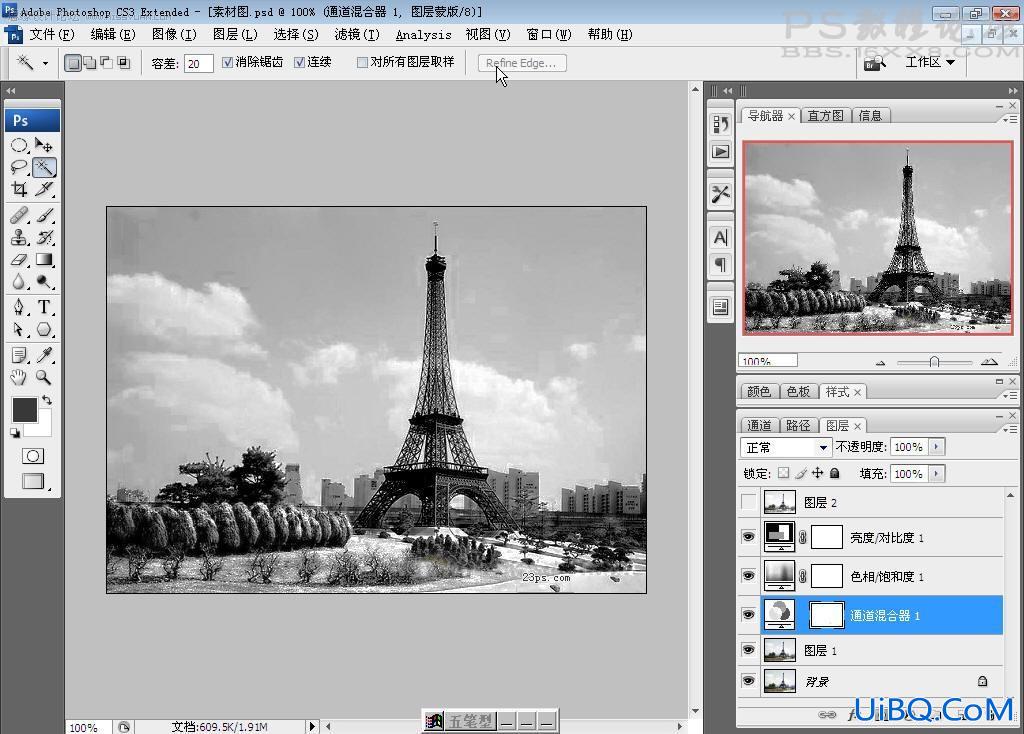
Task: Click the New Selection mode icon
Action: tap(73, 63)
